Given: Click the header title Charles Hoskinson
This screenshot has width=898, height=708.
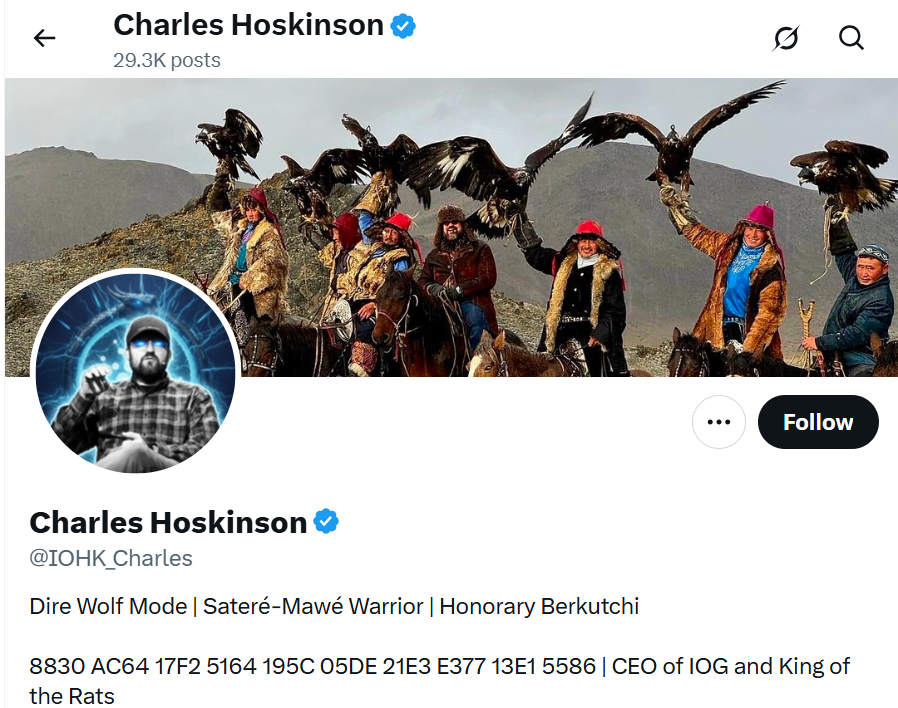Looking at the screenshot, I should click(249, 25).
